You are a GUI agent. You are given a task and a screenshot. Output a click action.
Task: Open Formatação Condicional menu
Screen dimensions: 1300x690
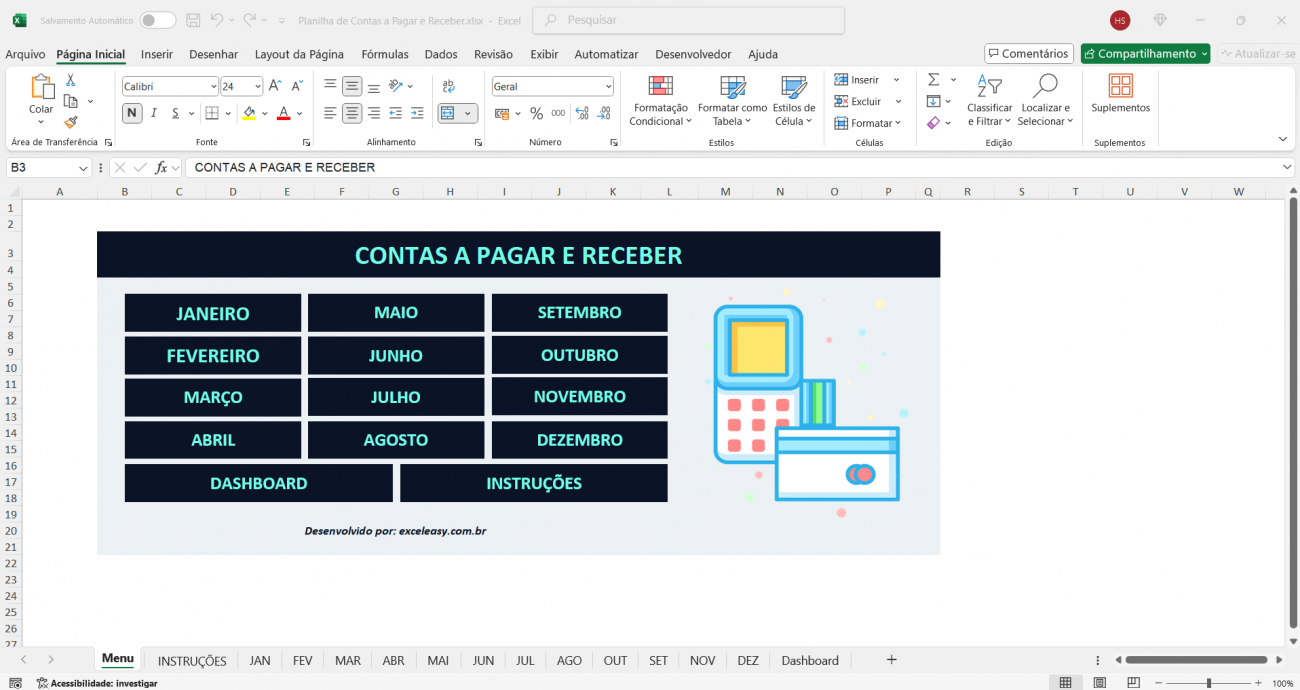point(660,100)
